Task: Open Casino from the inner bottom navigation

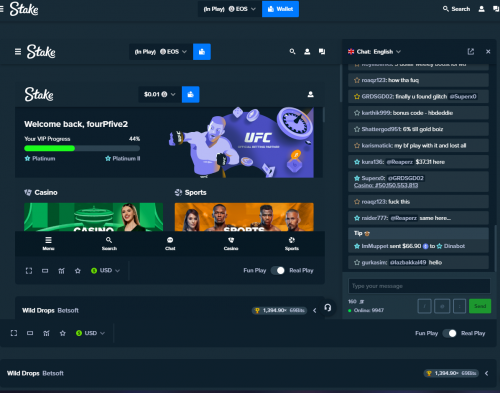Action: 231,243
